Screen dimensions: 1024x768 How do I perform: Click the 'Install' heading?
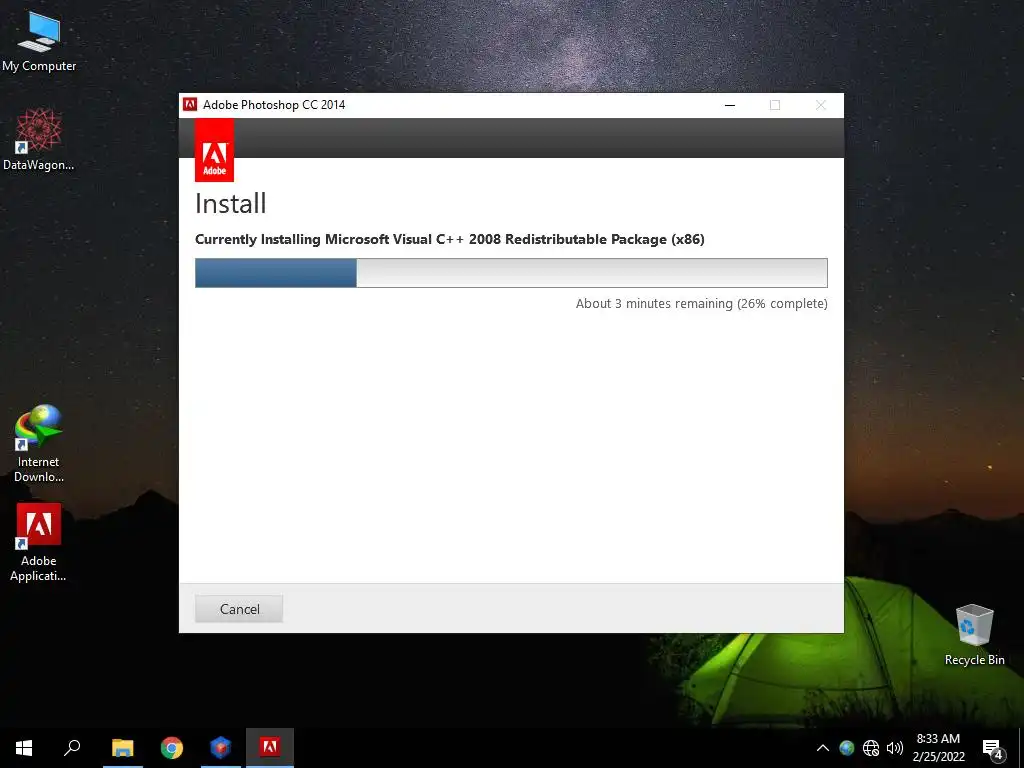231,204
